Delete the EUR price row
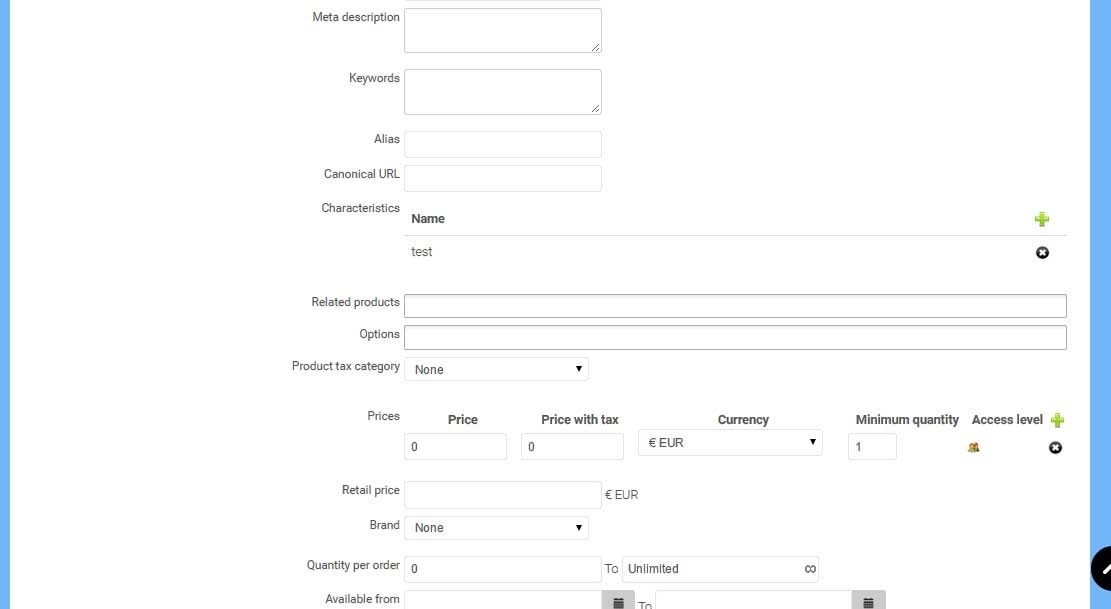 pyautogui.click(x=1055, y=447)
